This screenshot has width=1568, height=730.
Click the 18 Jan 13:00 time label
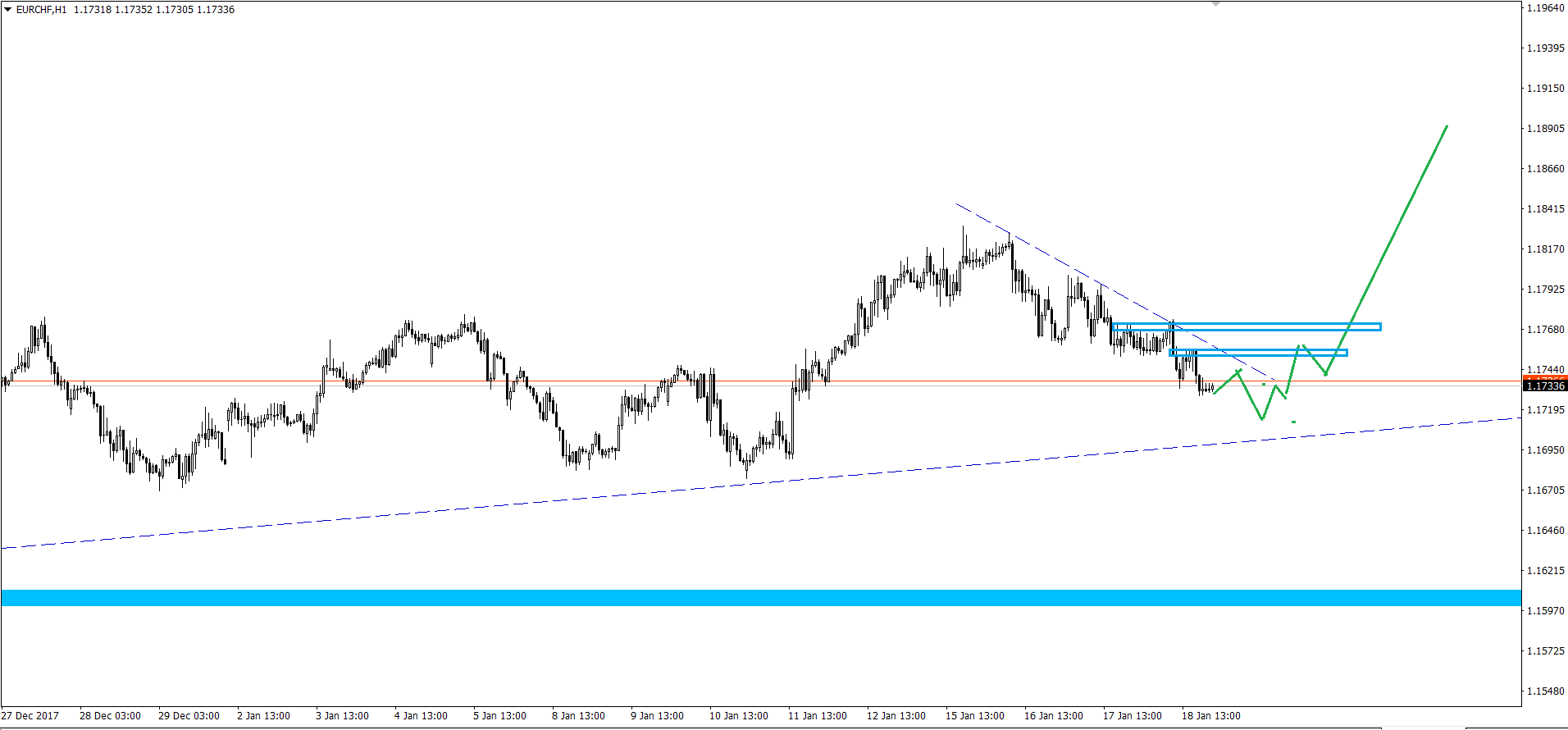pos(1211,716)
